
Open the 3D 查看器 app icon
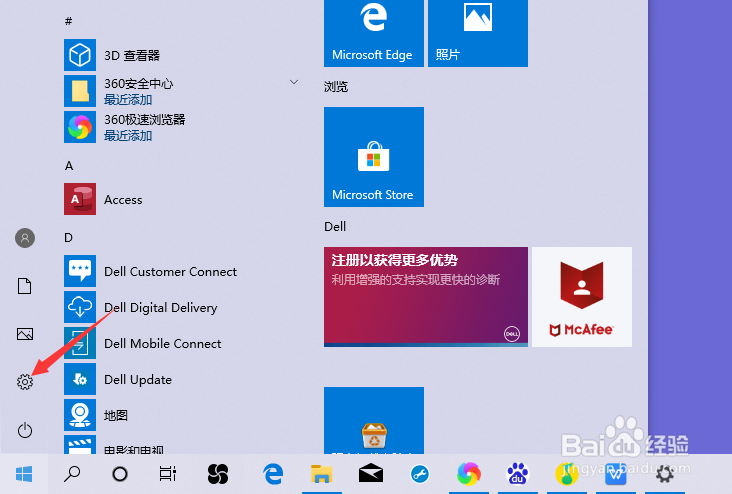[x=80, y=55]
